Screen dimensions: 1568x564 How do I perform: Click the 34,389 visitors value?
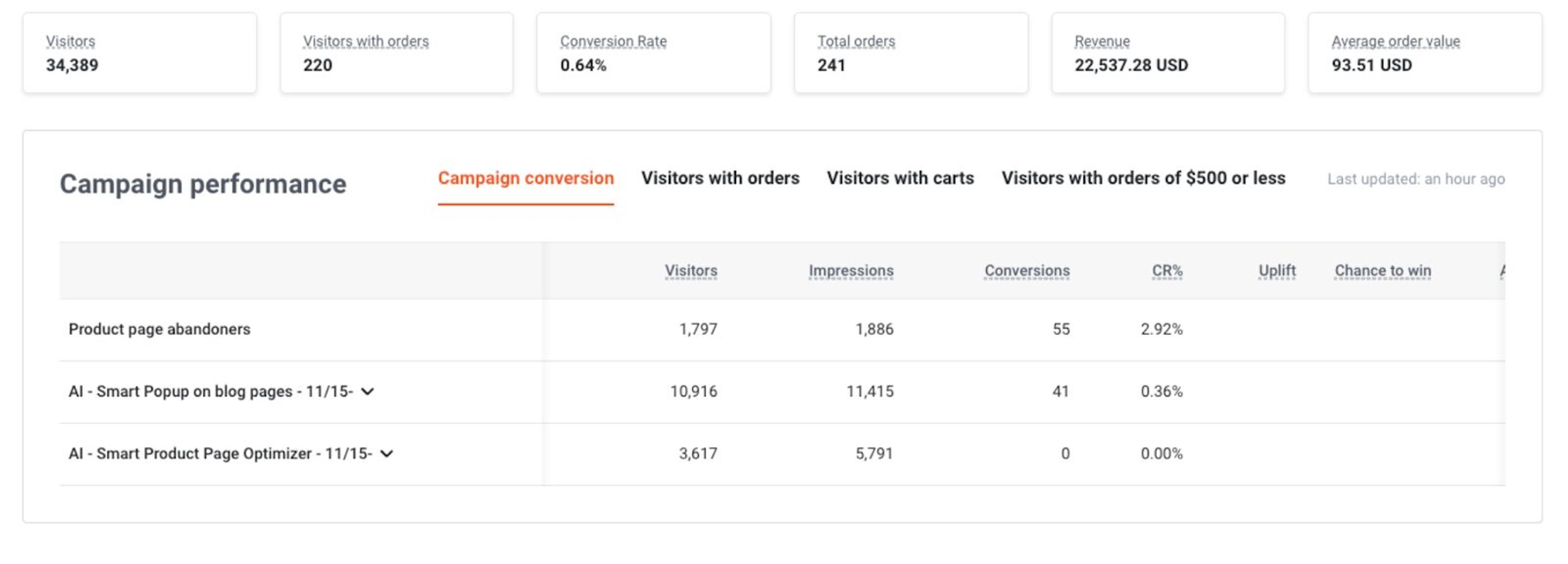pos(72,65)
